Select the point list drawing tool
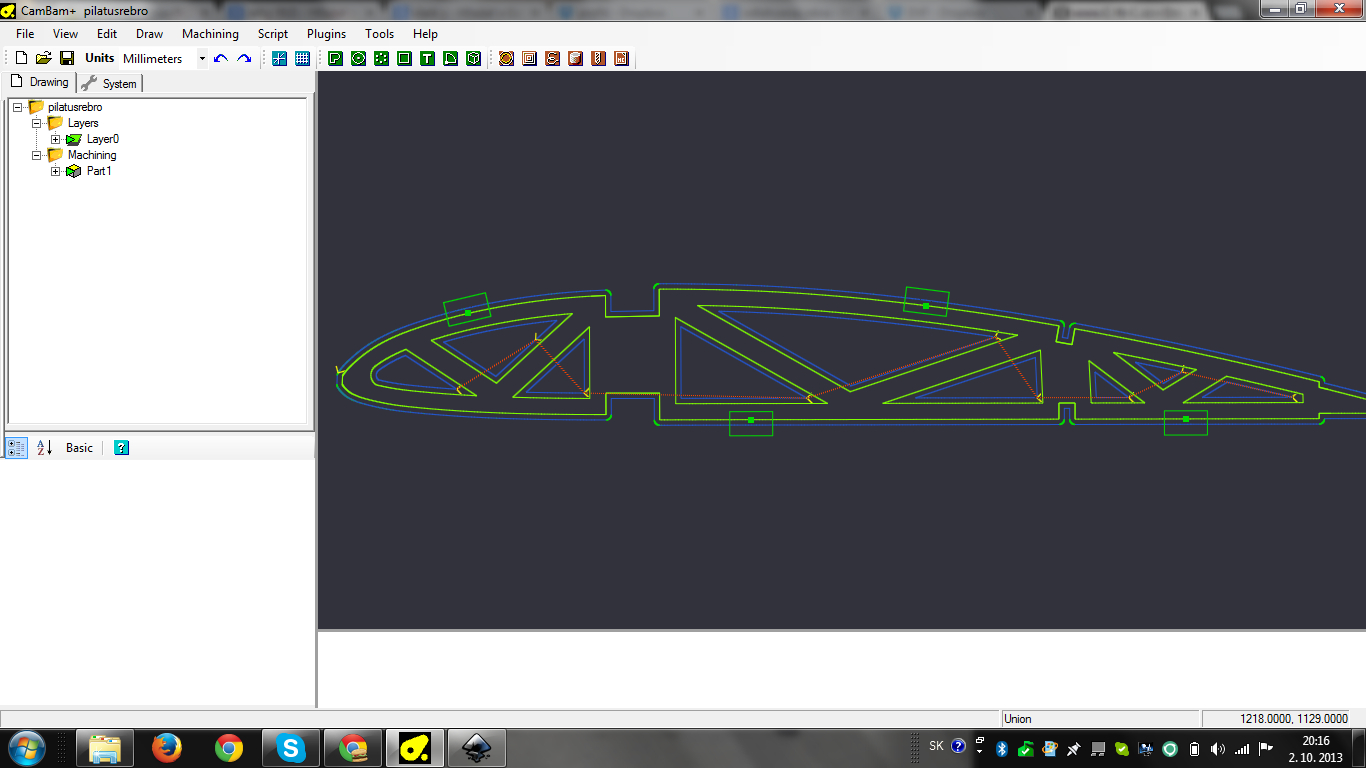 coord(381,58)
